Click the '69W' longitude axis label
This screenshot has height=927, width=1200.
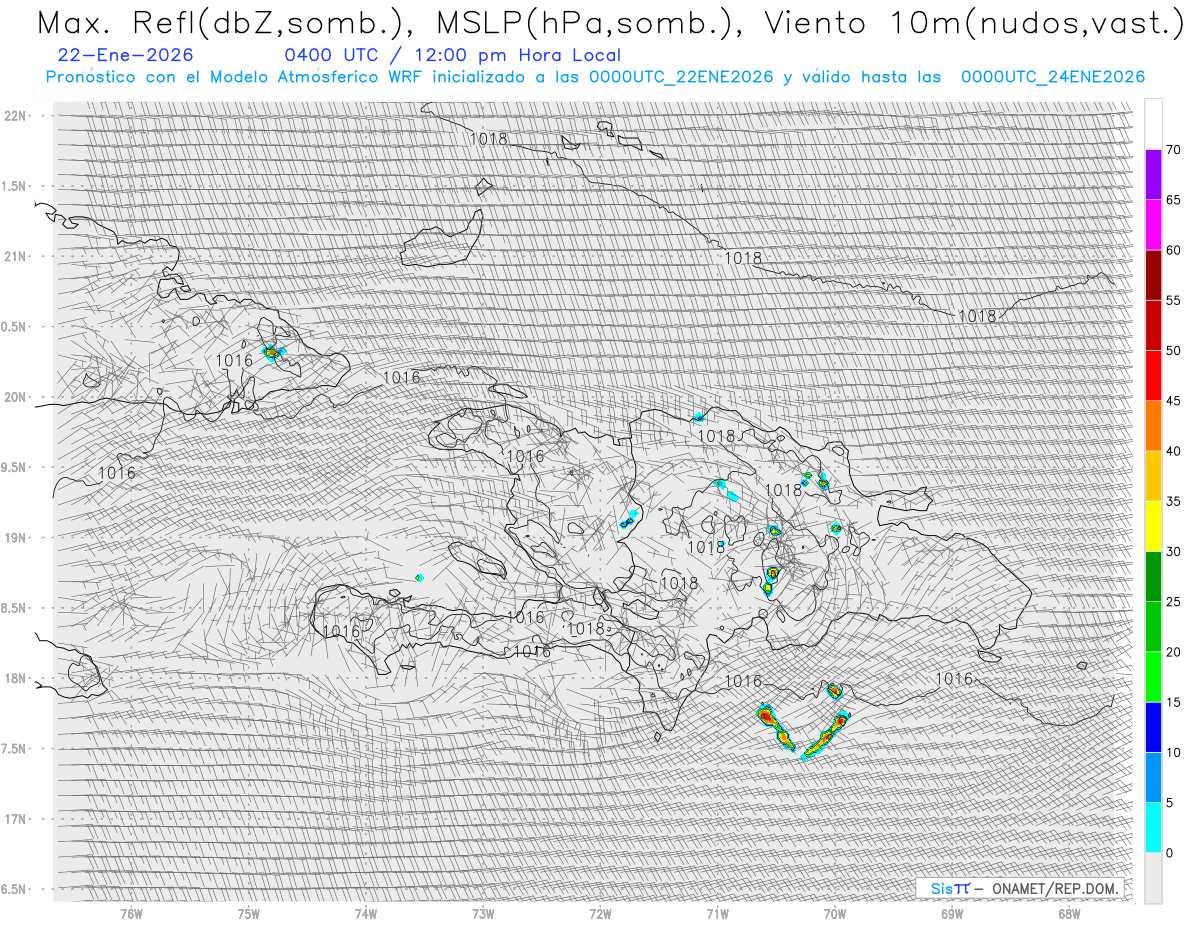[x=952, y=915]
